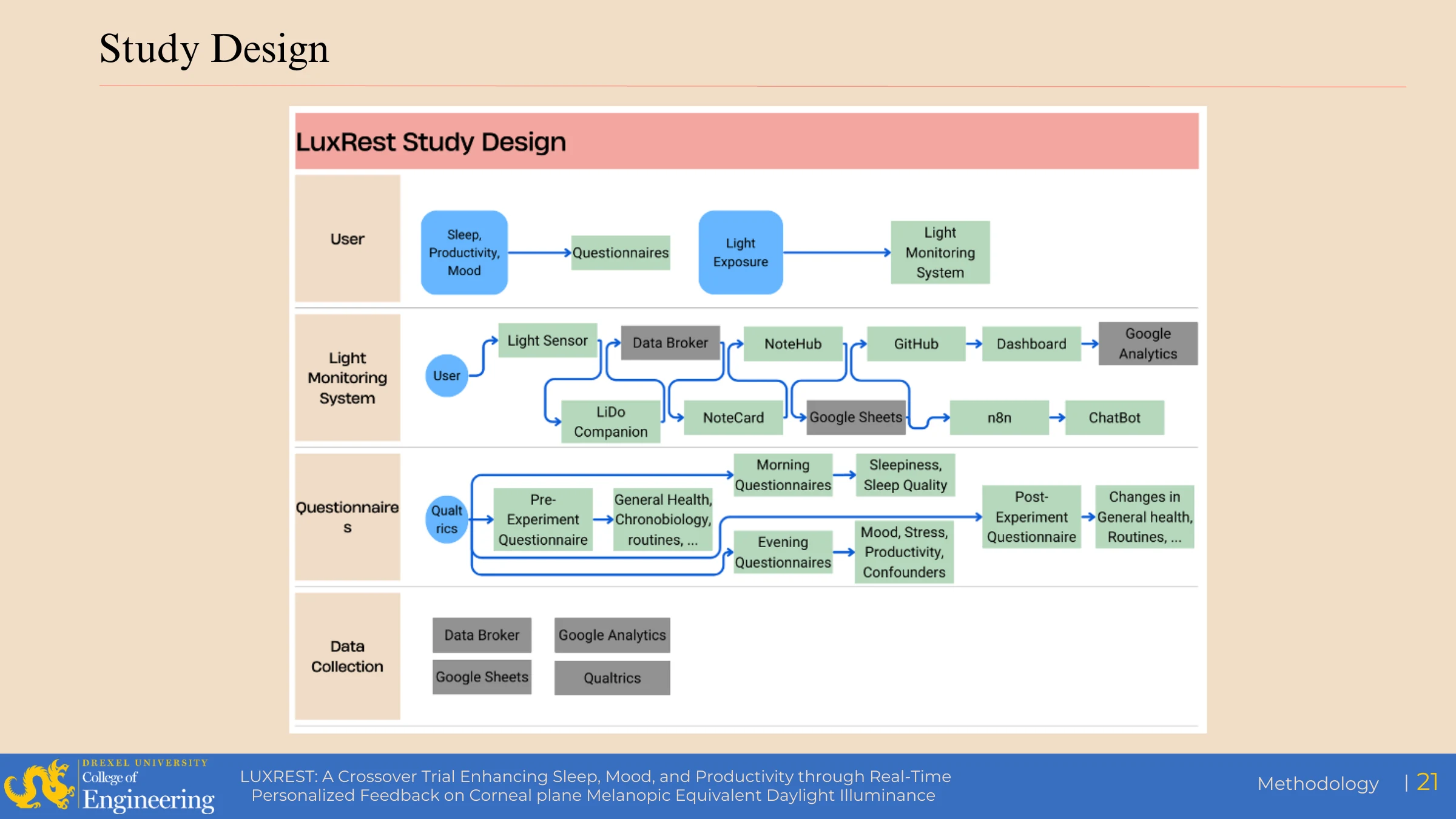Screen dimensions: 1456x819
Task: Select the 'Light Sensor' box
Action: tap(548, 340)
